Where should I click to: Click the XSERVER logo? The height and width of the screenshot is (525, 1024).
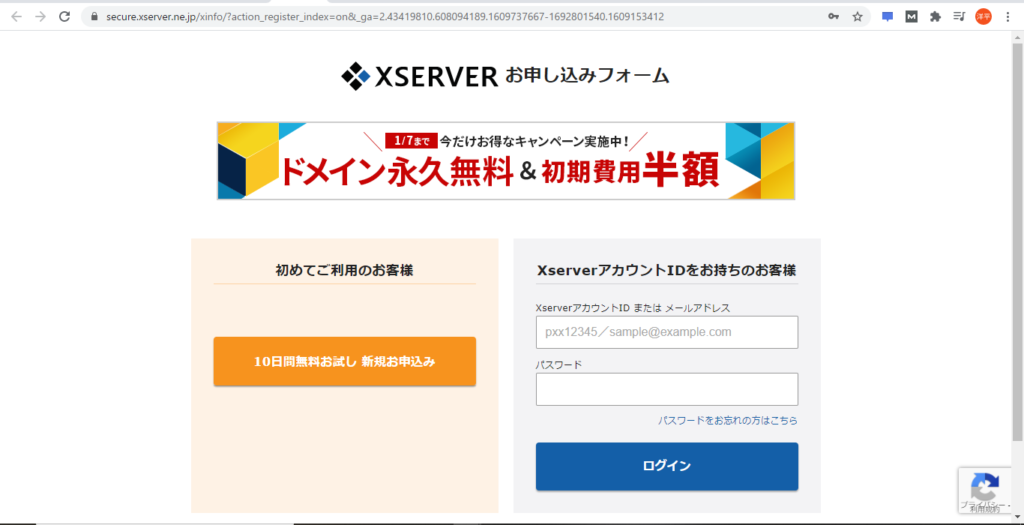tap(419, 76)
